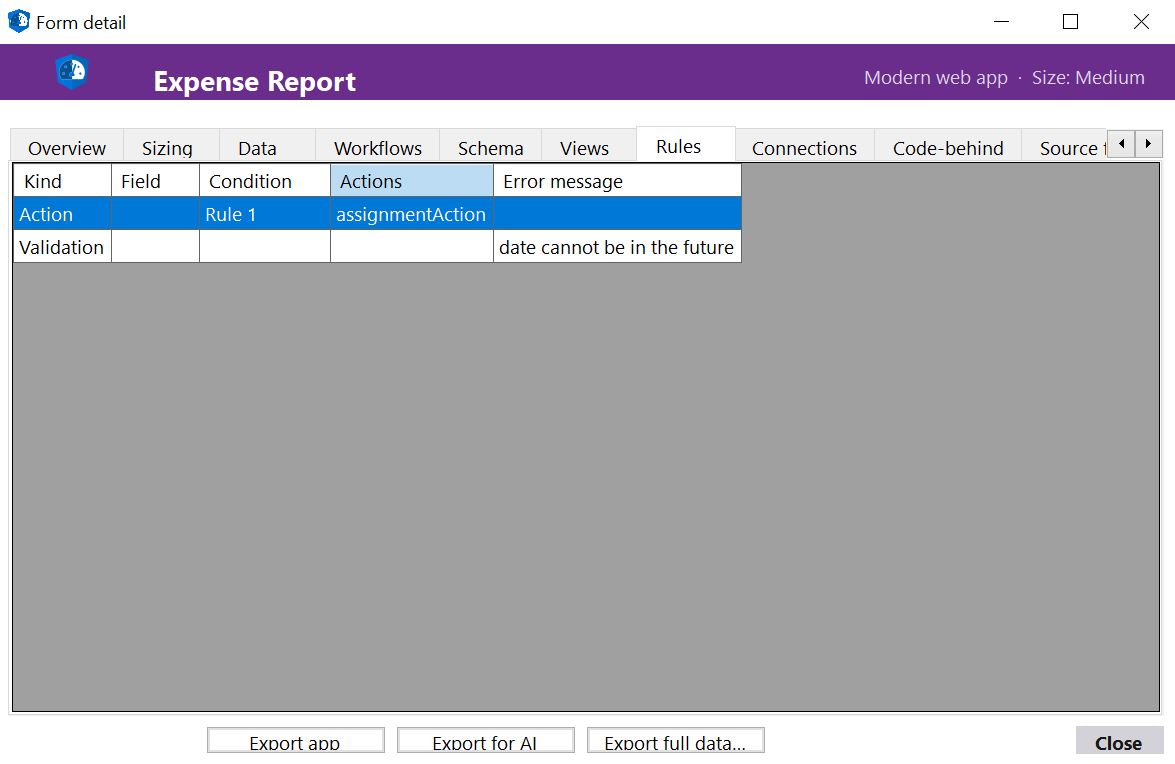The height and width of the screenshot is (764, 1175).
Task: Click the app logo icon in the purple header
Action: [x=71, y=71]
